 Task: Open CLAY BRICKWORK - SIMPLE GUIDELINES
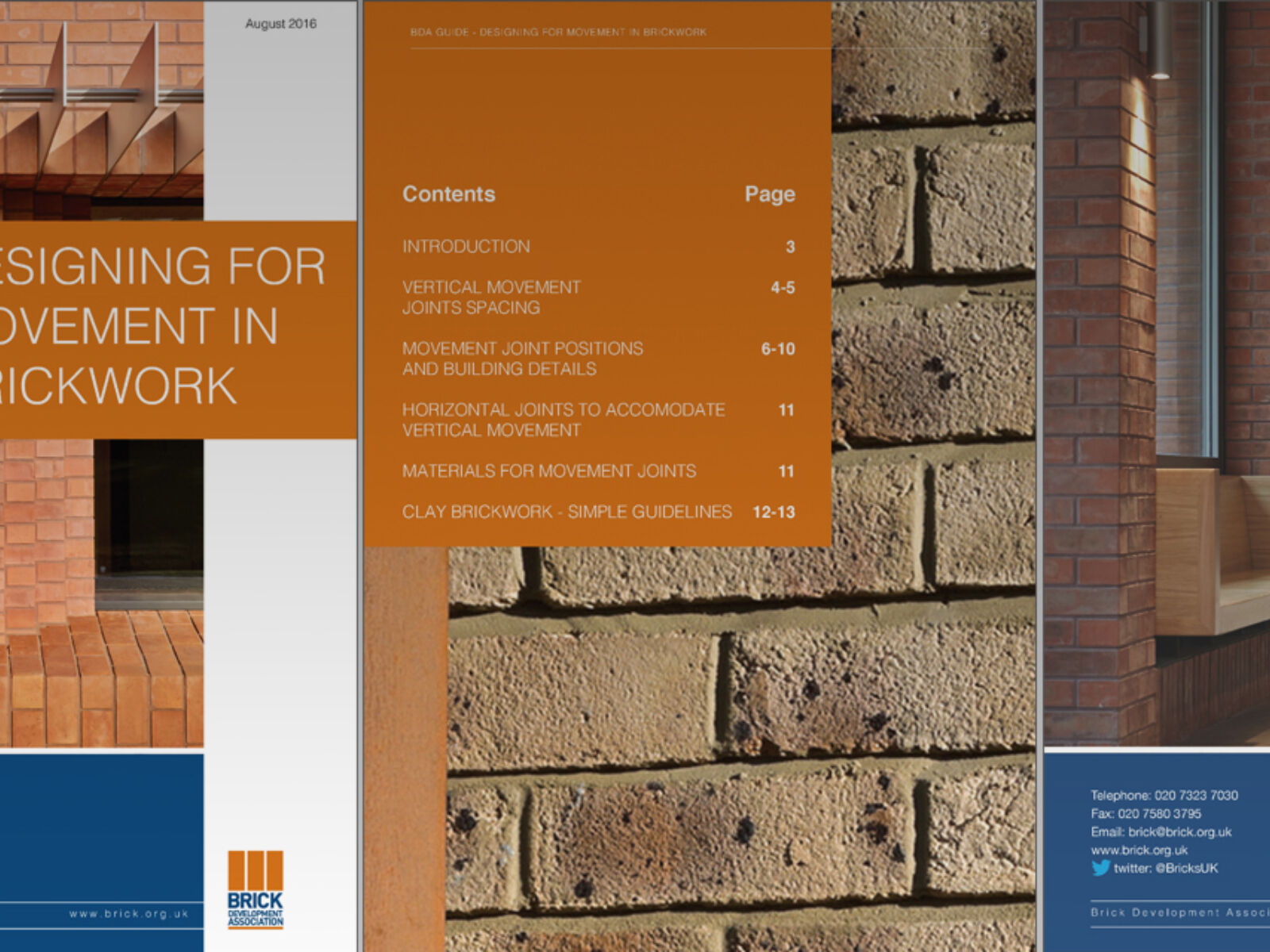[568, 512]
